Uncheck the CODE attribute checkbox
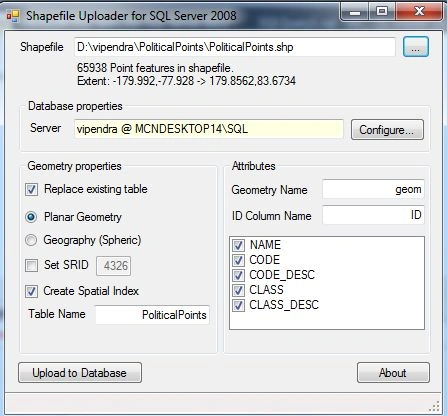The height and width of the screenshot is (416, 447). [x=238, y=260]
